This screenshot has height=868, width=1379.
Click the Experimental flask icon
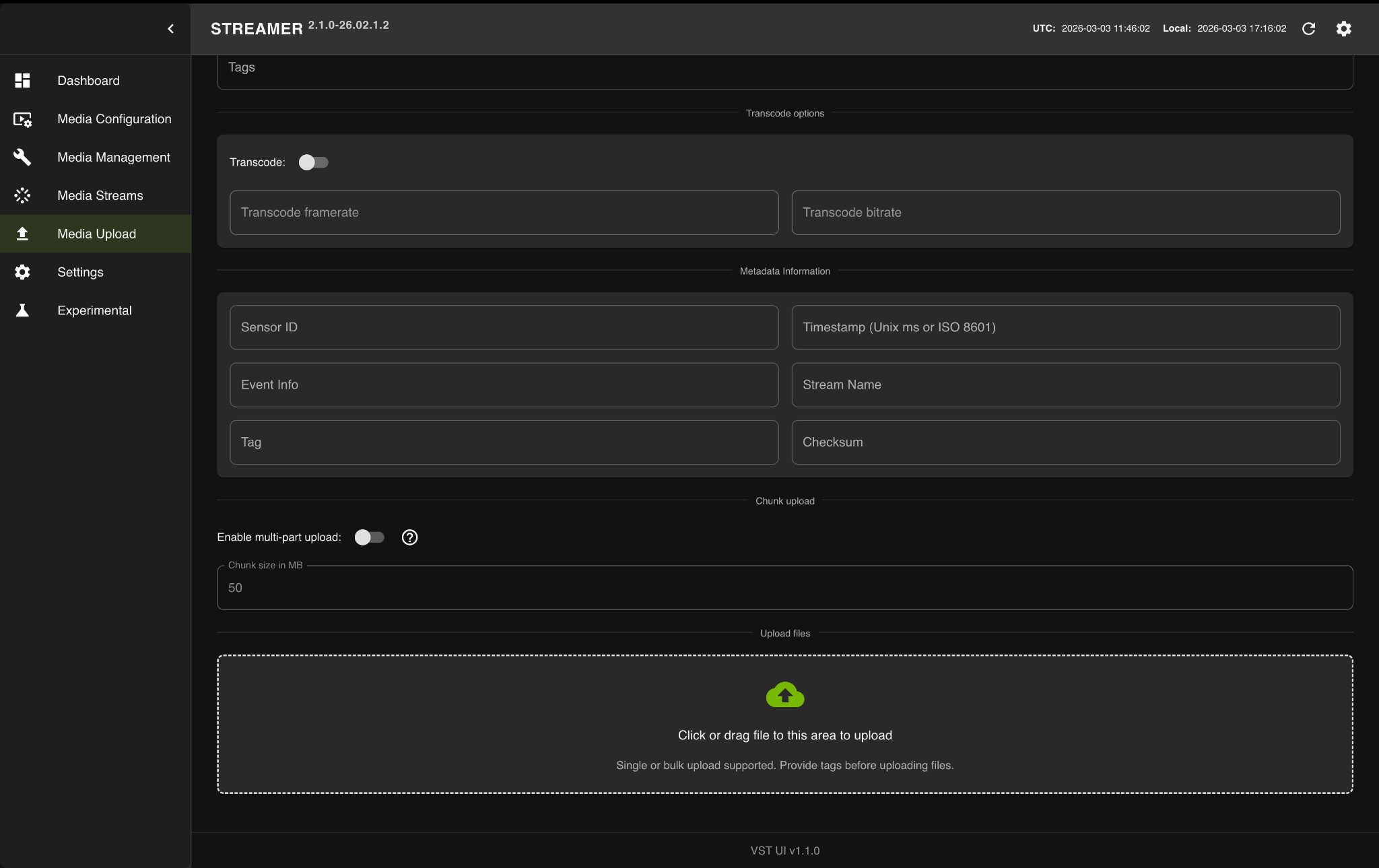(22, 310)
